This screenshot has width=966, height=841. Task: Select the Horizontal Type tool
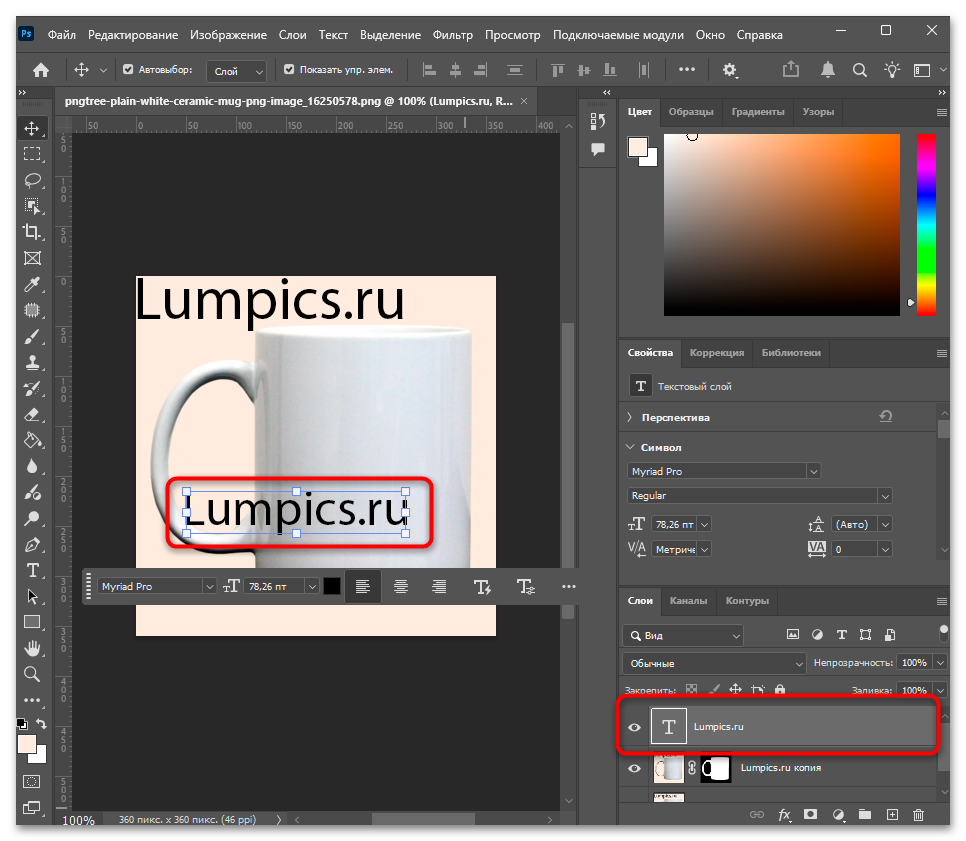32,571
